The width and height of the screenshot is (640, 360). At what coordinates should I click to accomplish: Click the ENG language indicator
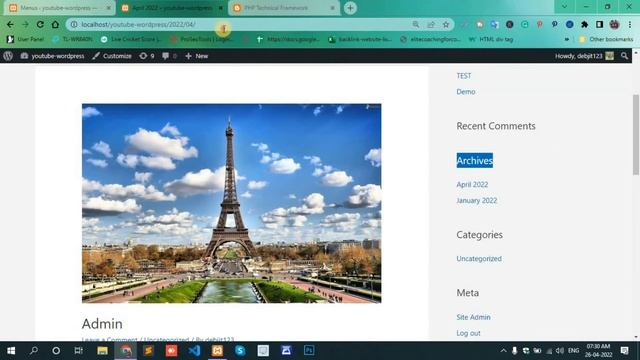click(573, 351)
